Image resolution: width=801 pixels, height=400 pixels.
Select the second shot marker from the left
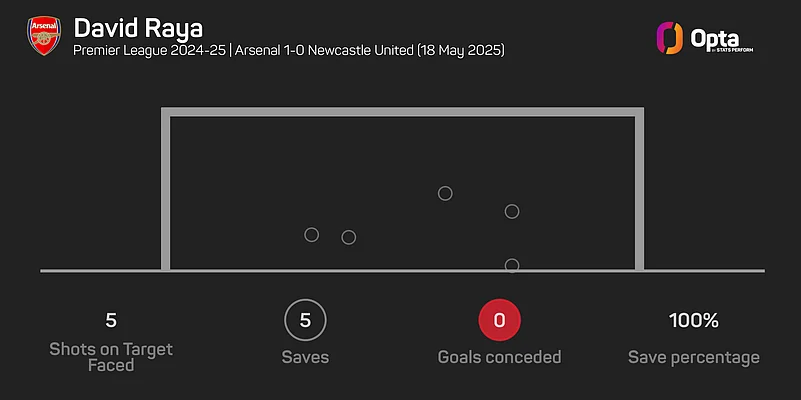[x=349, y=237]
